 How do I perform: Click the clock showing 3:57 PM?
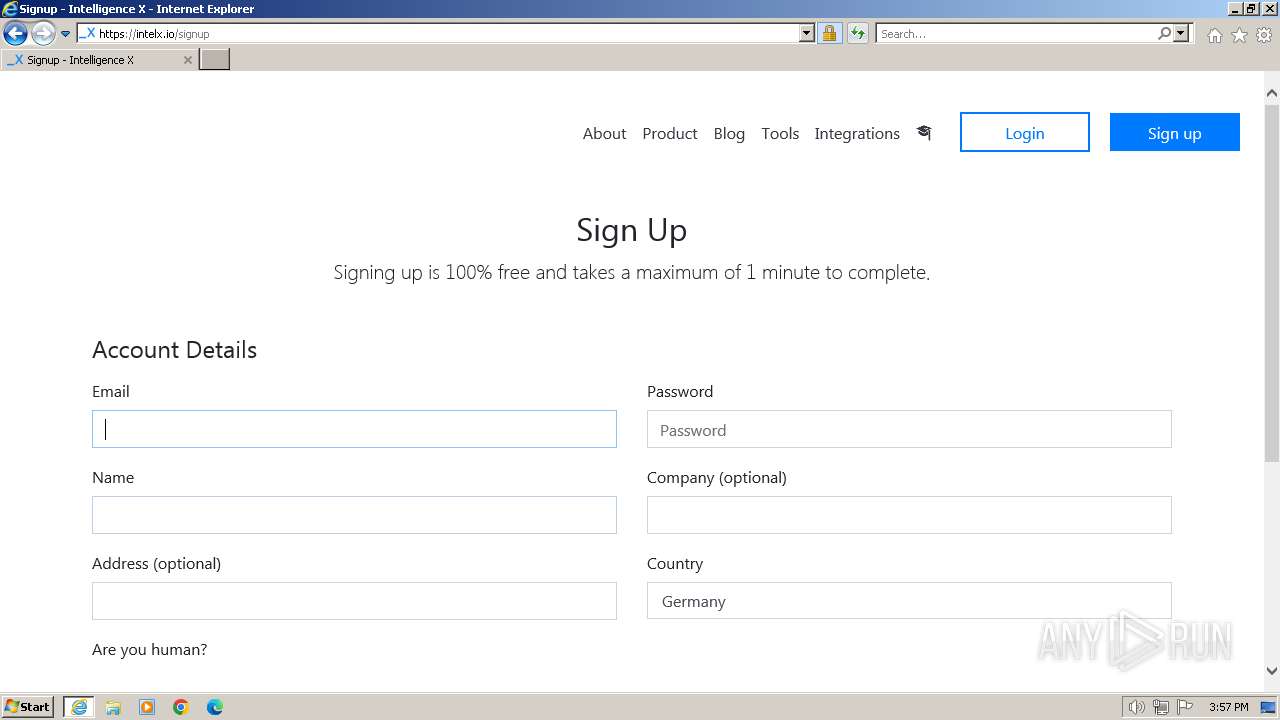(1229, 707)
